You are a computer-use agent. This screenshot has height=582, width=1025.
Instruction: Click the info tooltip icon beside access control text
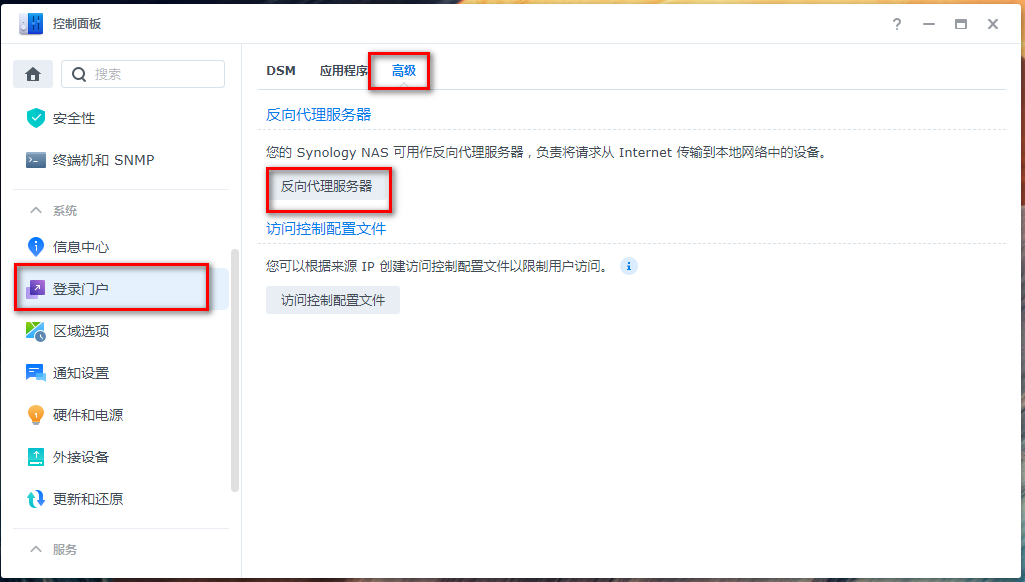click(x=629, y=266)
